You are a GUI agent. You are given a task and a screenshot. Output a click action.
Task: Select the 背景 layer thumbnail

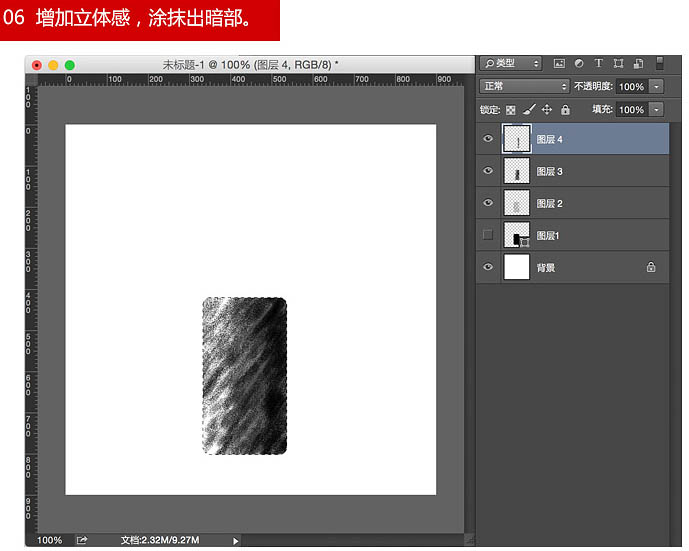pos(516,267)
